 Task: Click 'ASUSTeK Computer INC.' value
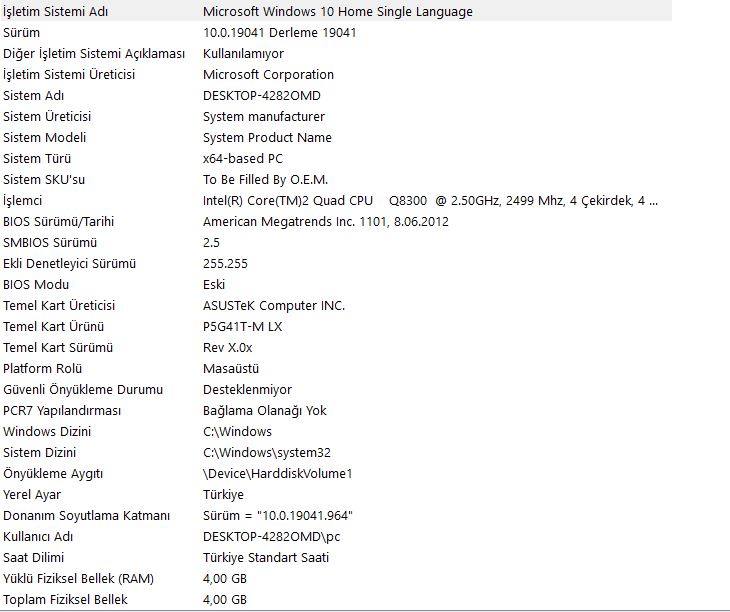pyautogui.click(x=274, y=305)
